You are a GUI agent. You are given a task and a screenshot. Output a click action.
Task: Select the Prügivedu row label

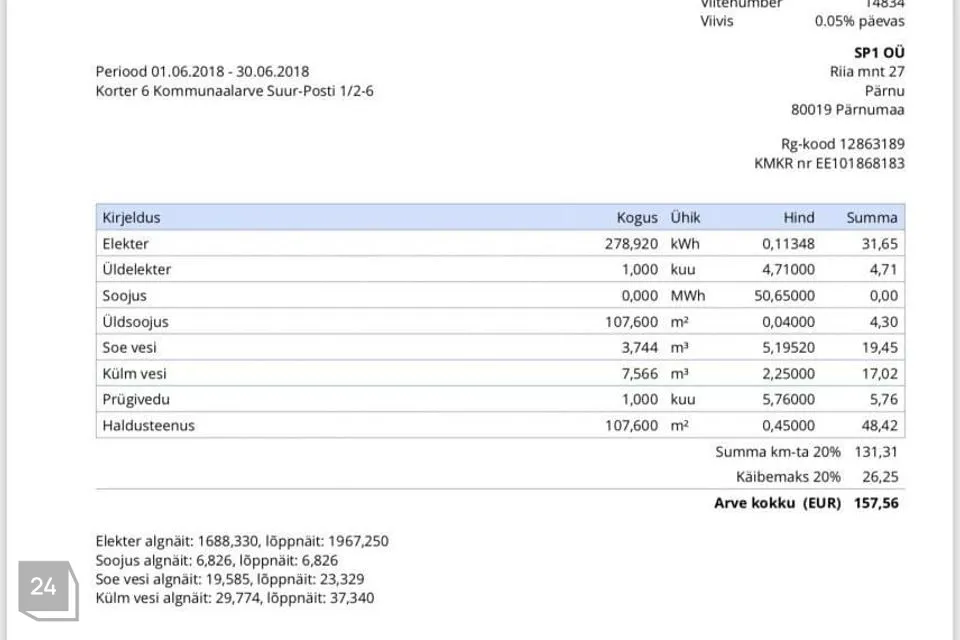135,399
